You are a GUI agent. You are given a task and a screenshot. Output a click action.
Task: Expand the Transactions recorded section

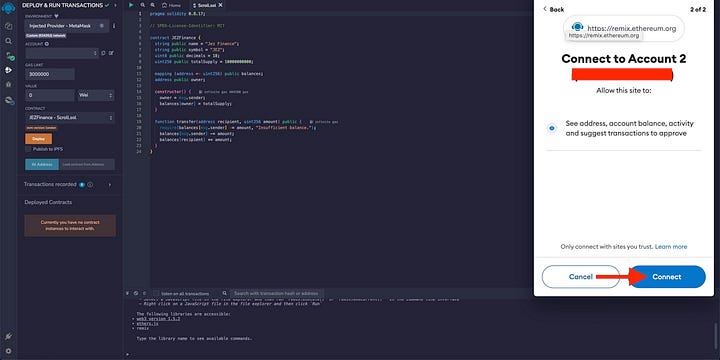tap(110, 185)
